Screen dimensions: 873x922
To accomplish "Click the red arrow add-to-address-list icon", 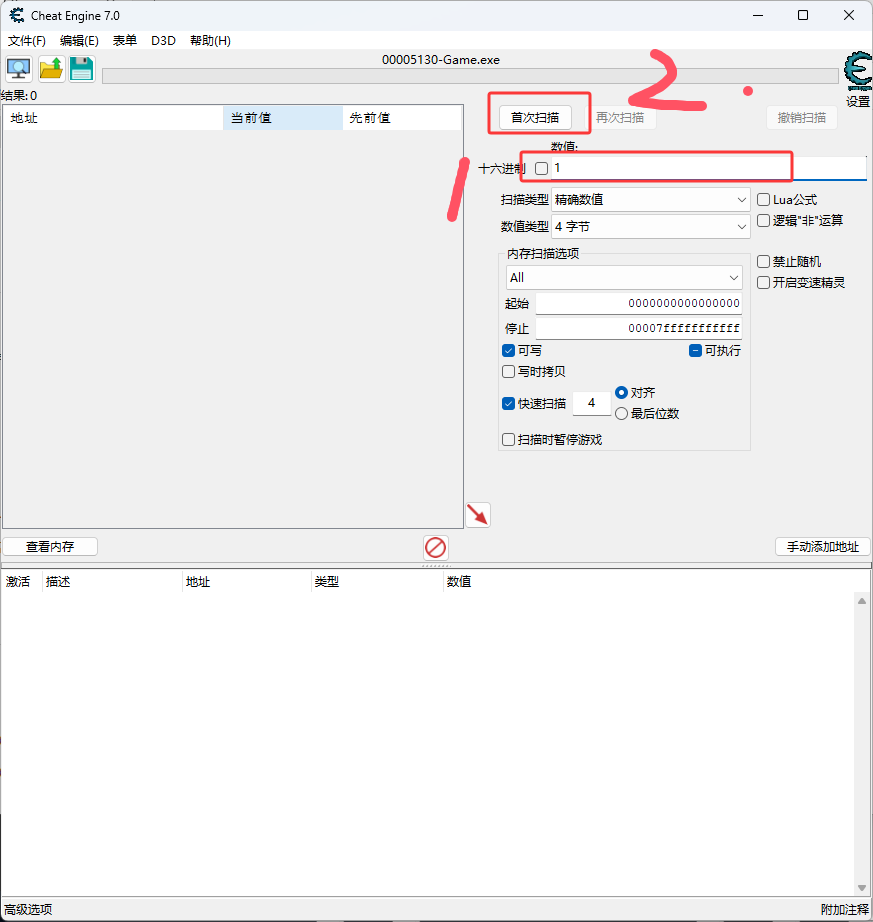I will [478, 515].
